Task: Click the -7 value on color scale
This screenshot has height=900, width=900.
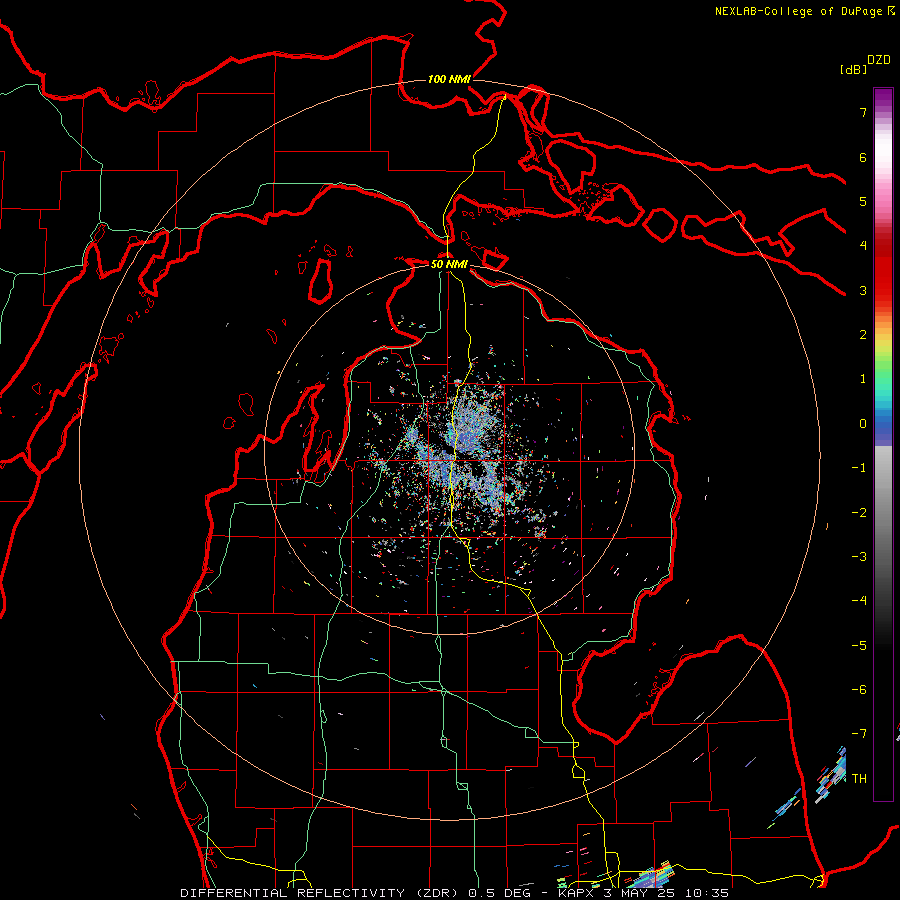Action: (x=859, y=734)
